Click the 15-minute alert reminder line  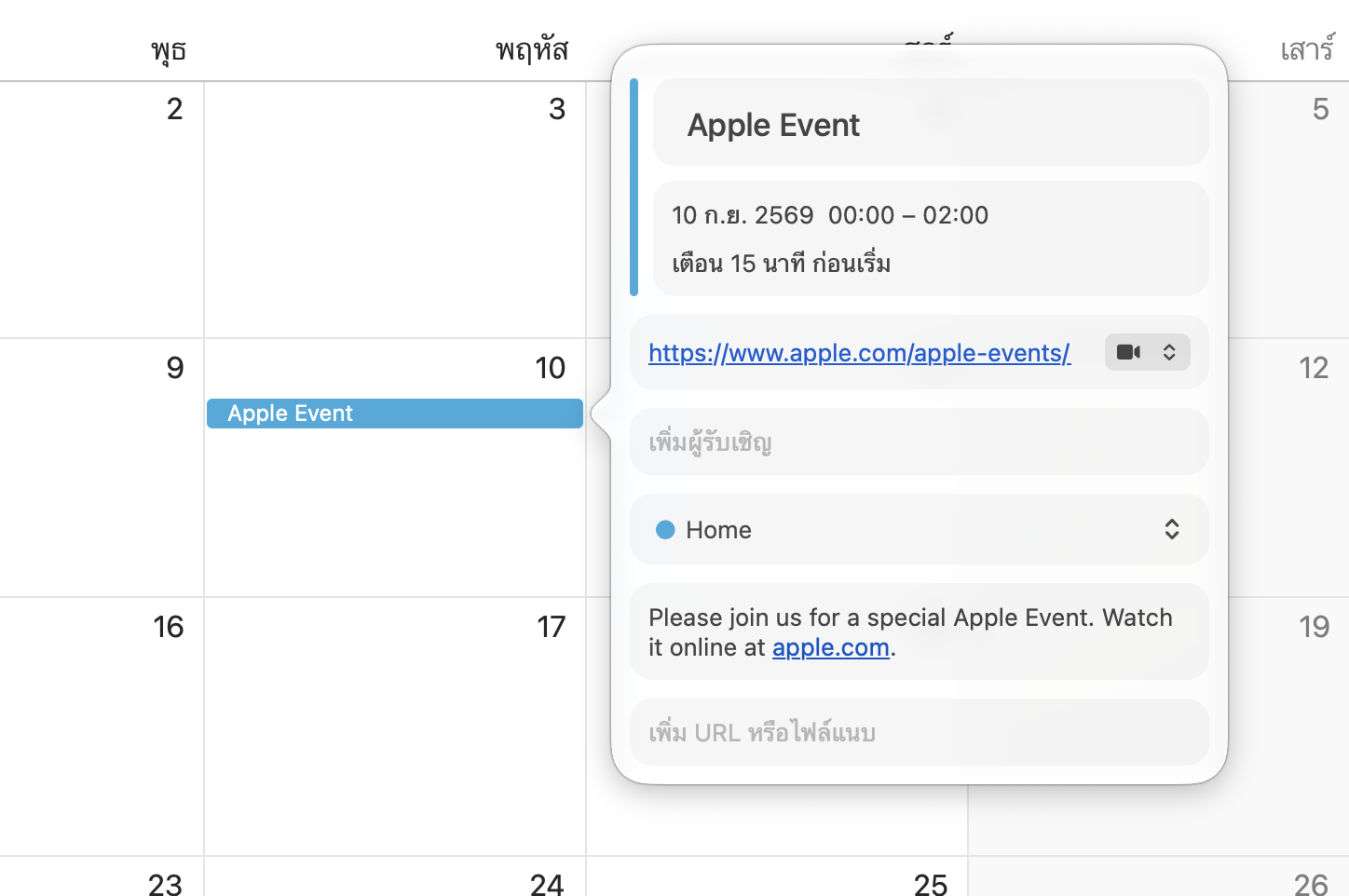(x=781, y=264)
